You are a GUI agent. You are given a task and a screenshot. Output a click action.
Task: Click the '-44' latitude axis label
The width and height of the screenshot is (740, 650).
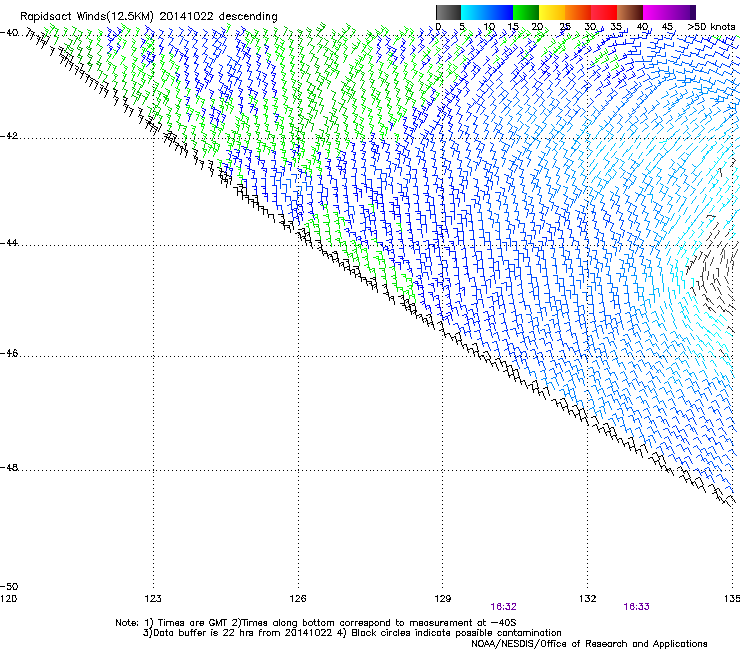(x=9, y=243)
